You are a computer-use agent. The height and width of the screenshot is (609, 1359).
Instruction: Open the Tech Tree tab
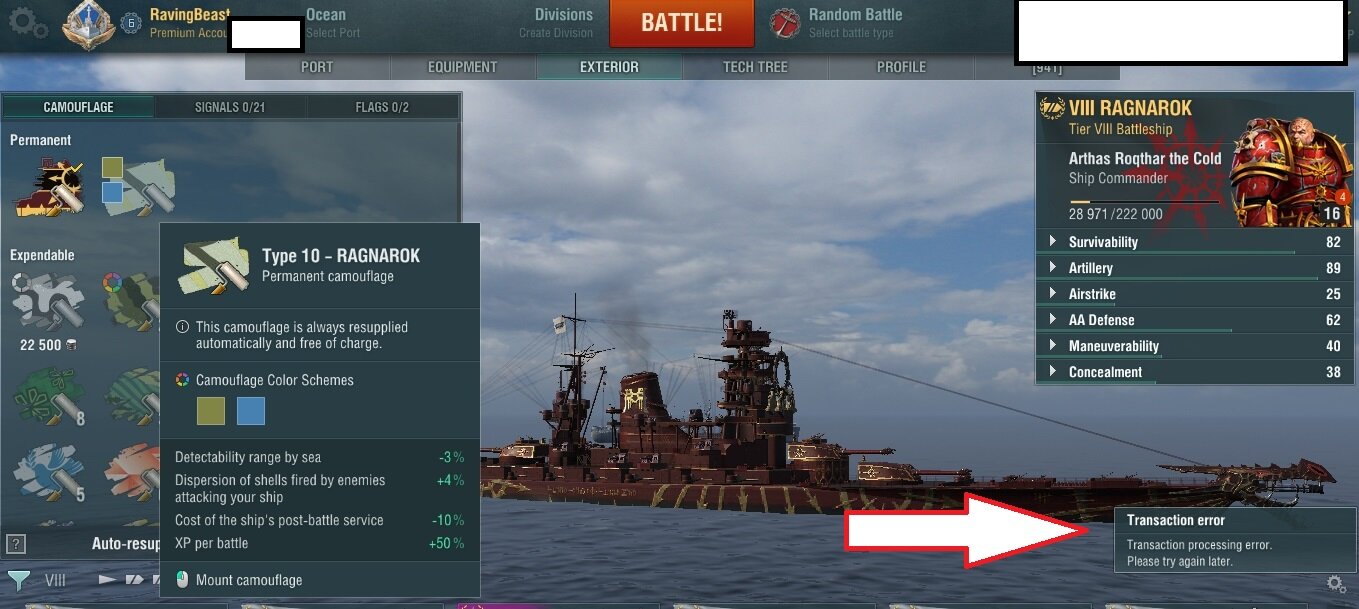pos(755,67)
